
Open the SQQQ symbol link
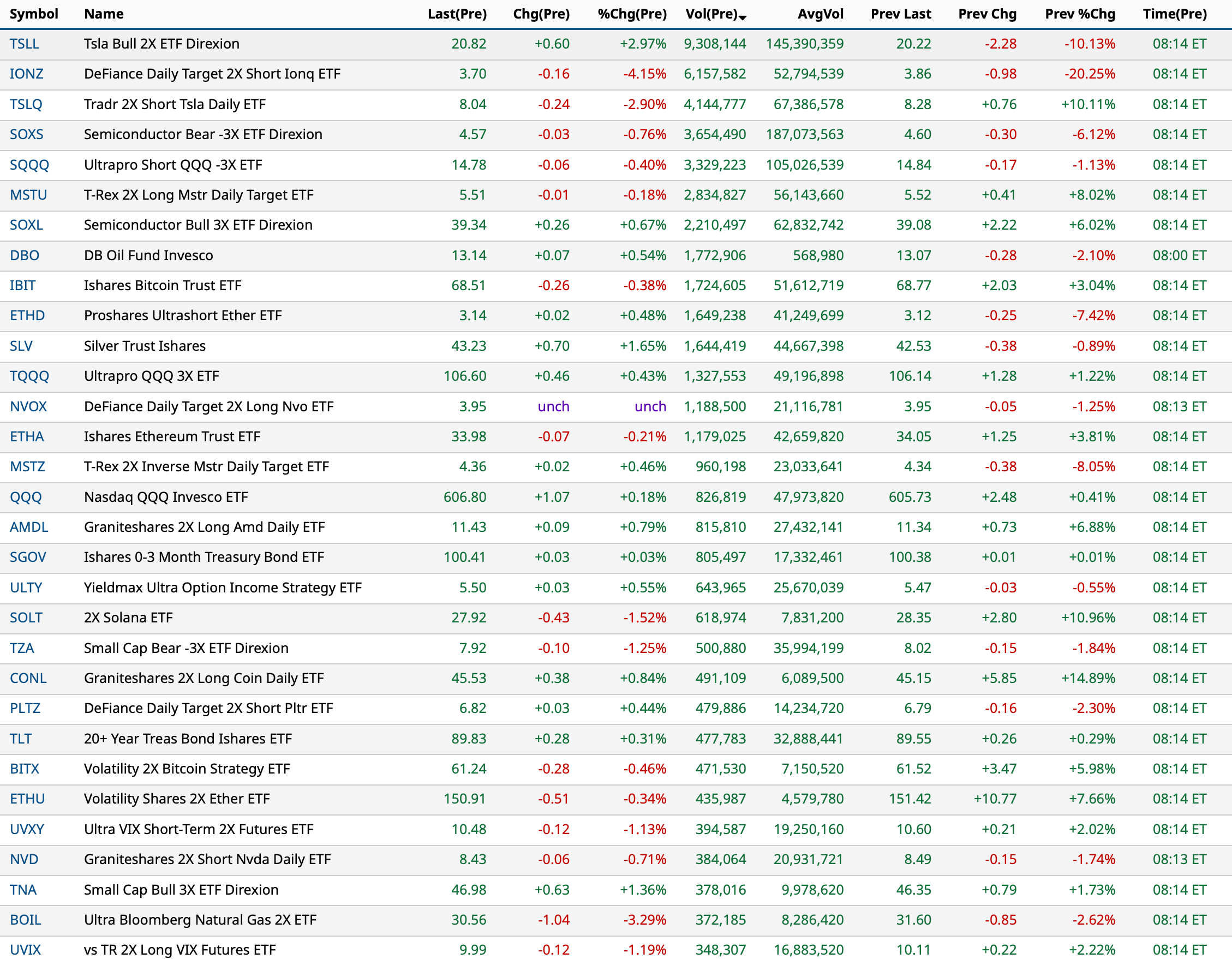[x=29, y=165]
